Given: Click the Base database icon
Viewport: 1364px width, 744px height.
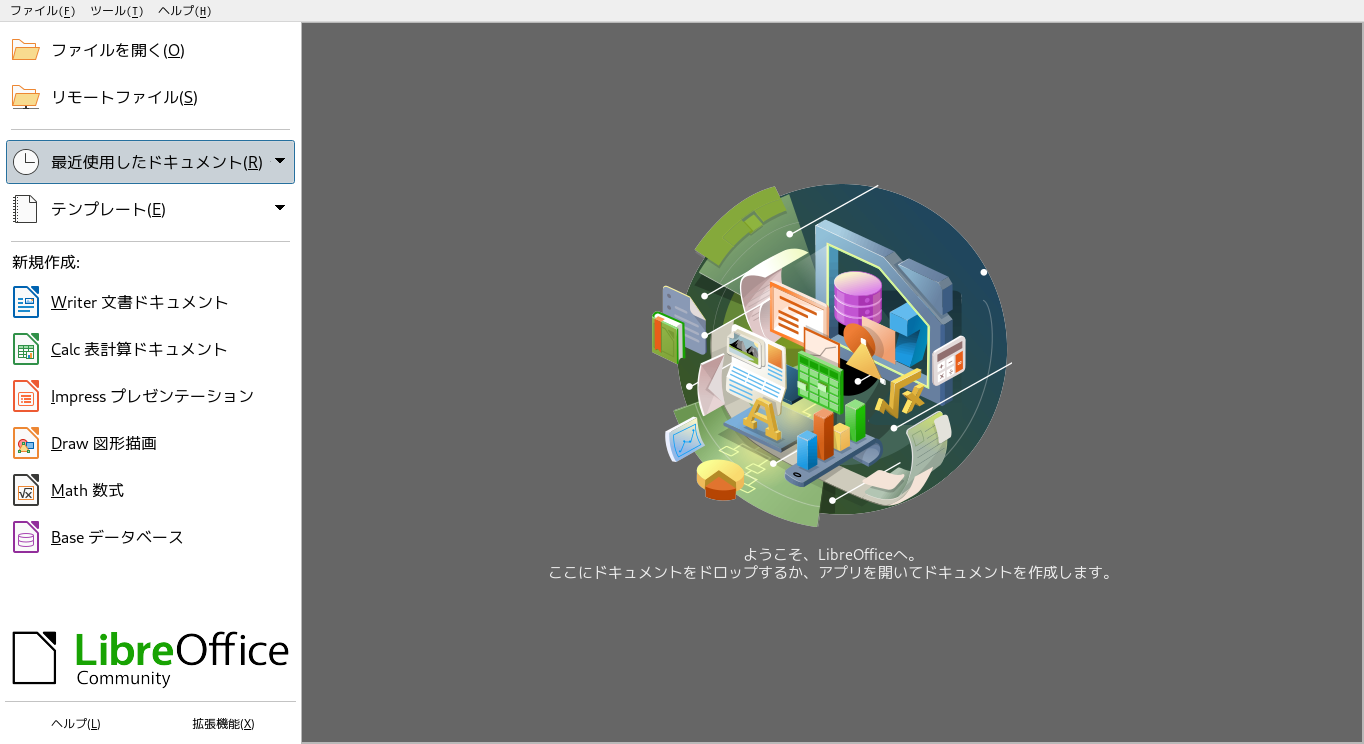Looking at the screenshot, I should point(26,537).
